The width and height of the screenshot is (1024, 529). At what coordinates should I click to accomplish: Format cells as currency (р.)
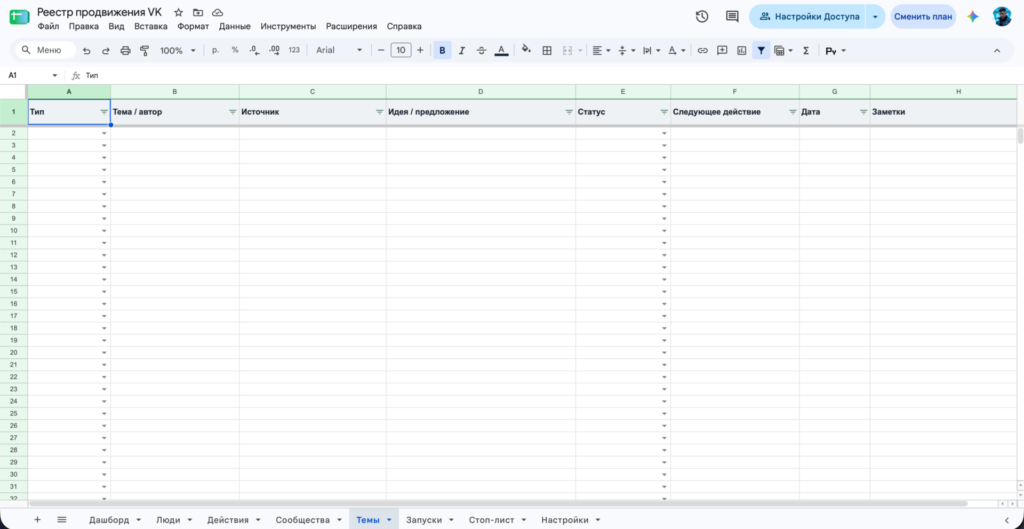click(x=216, y=50)
